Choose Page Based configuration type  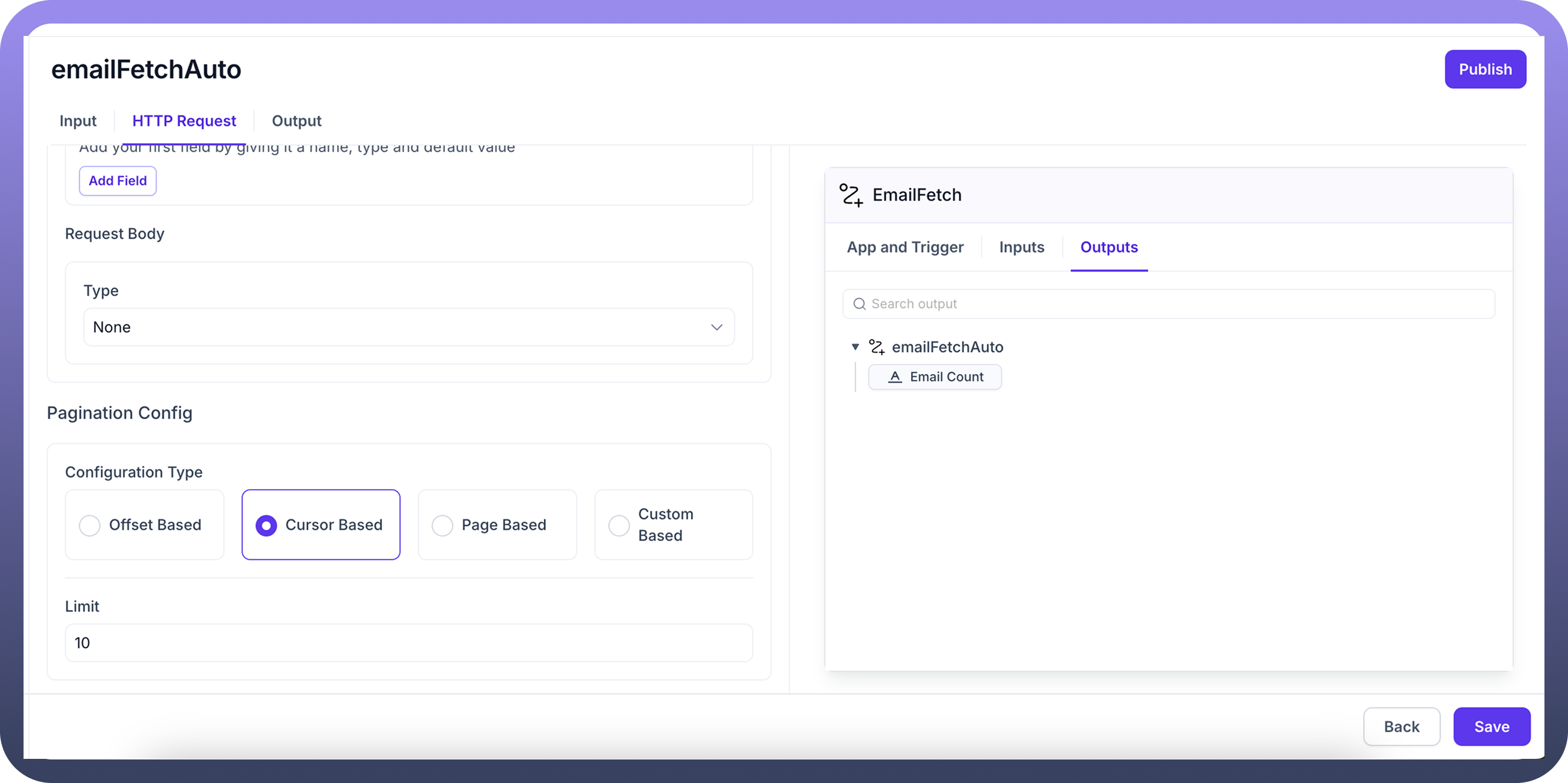tap(443, 525)
